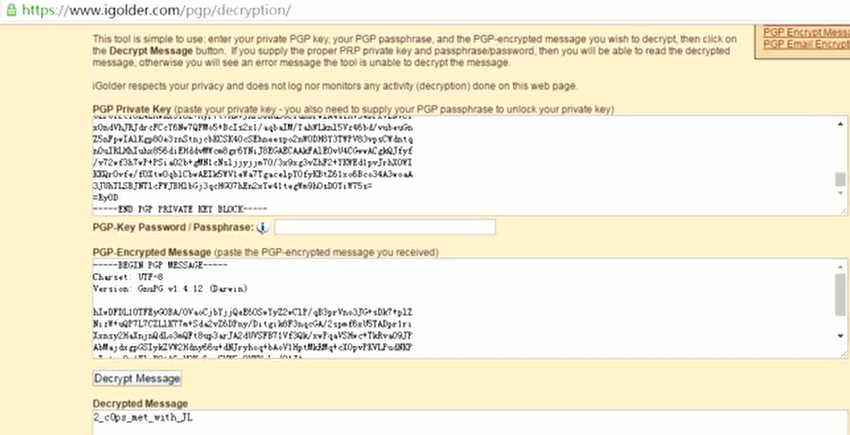Image resolution: width=850 pixels, height=435 pixels.
Task: Click the 'PGP Private Key' label
Action: 132,110
